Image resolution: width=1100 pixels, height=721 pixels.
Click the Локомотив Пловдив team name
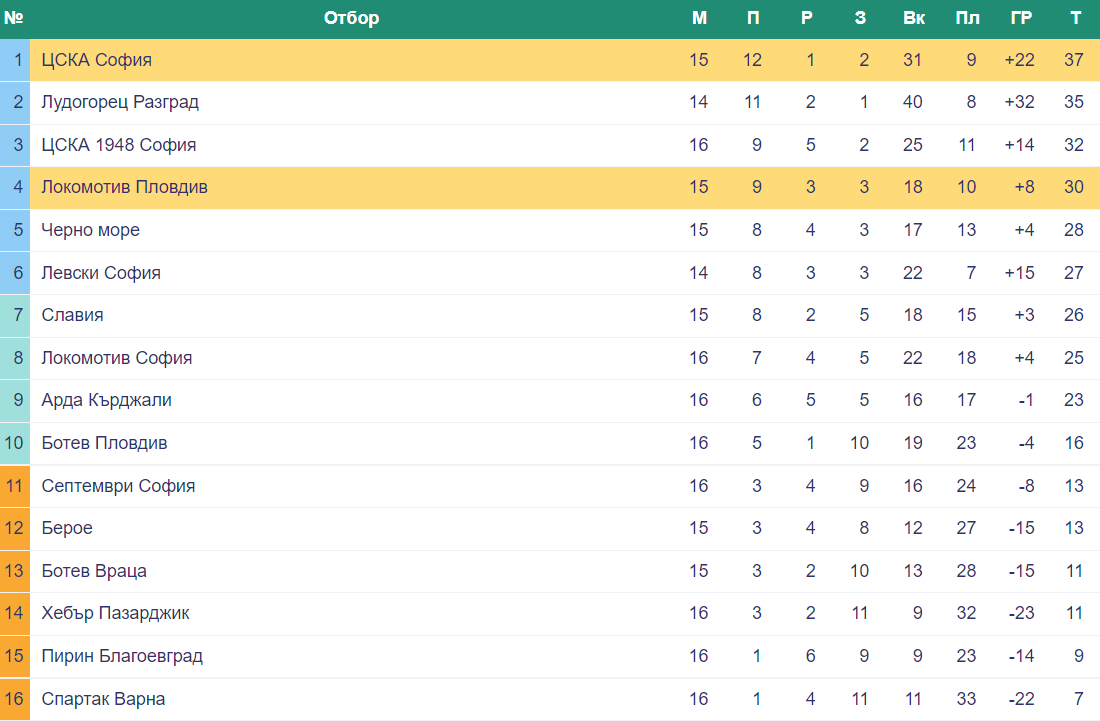pyautogui.click(x=124, y=187)
